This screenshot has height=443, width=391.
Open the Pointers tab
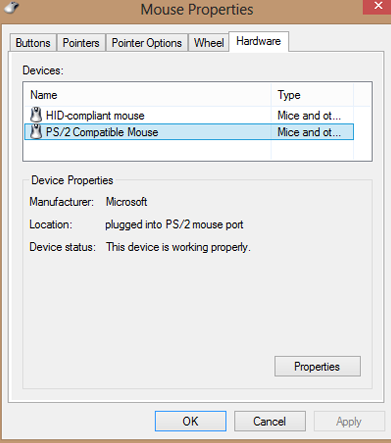[81, 43]
